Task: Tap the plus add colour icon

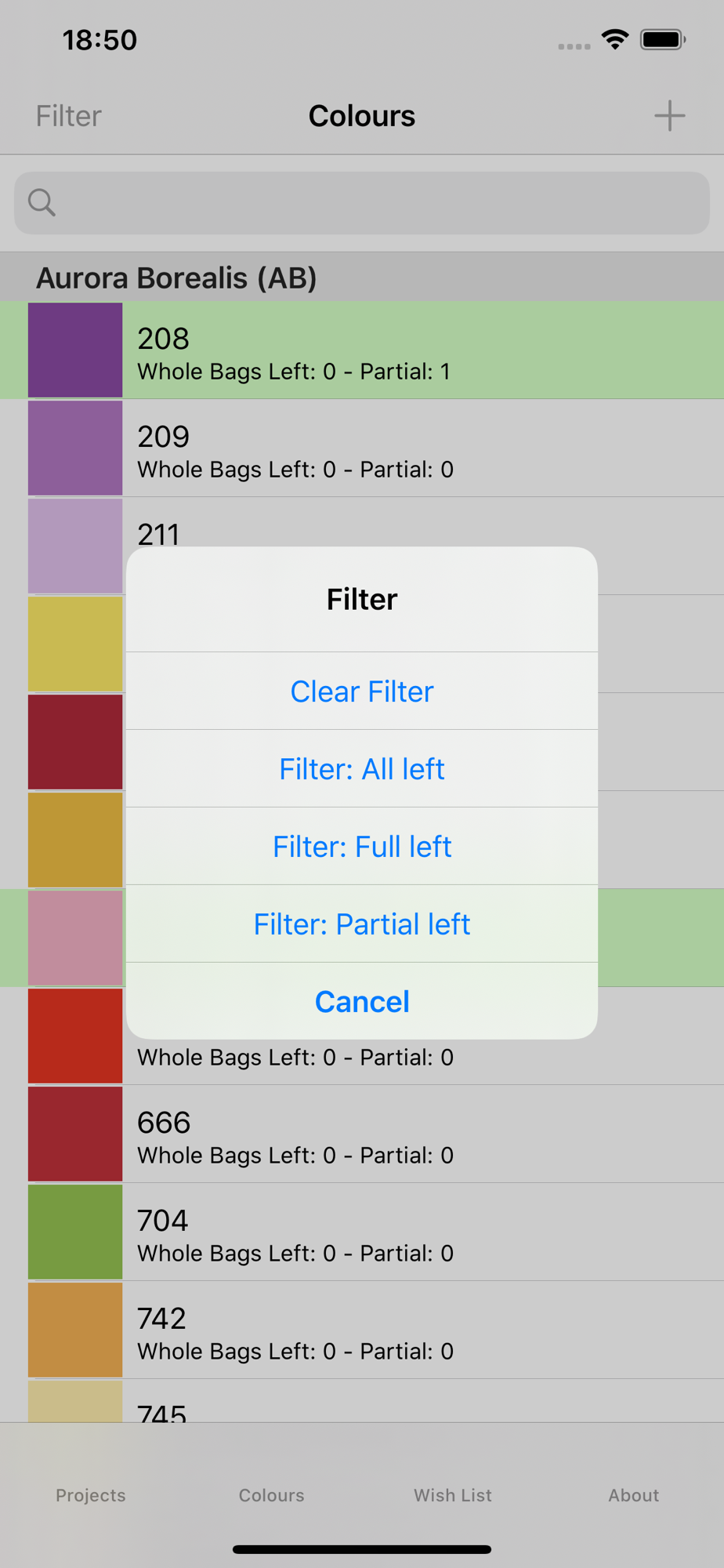Action: (x=669, y=116)
